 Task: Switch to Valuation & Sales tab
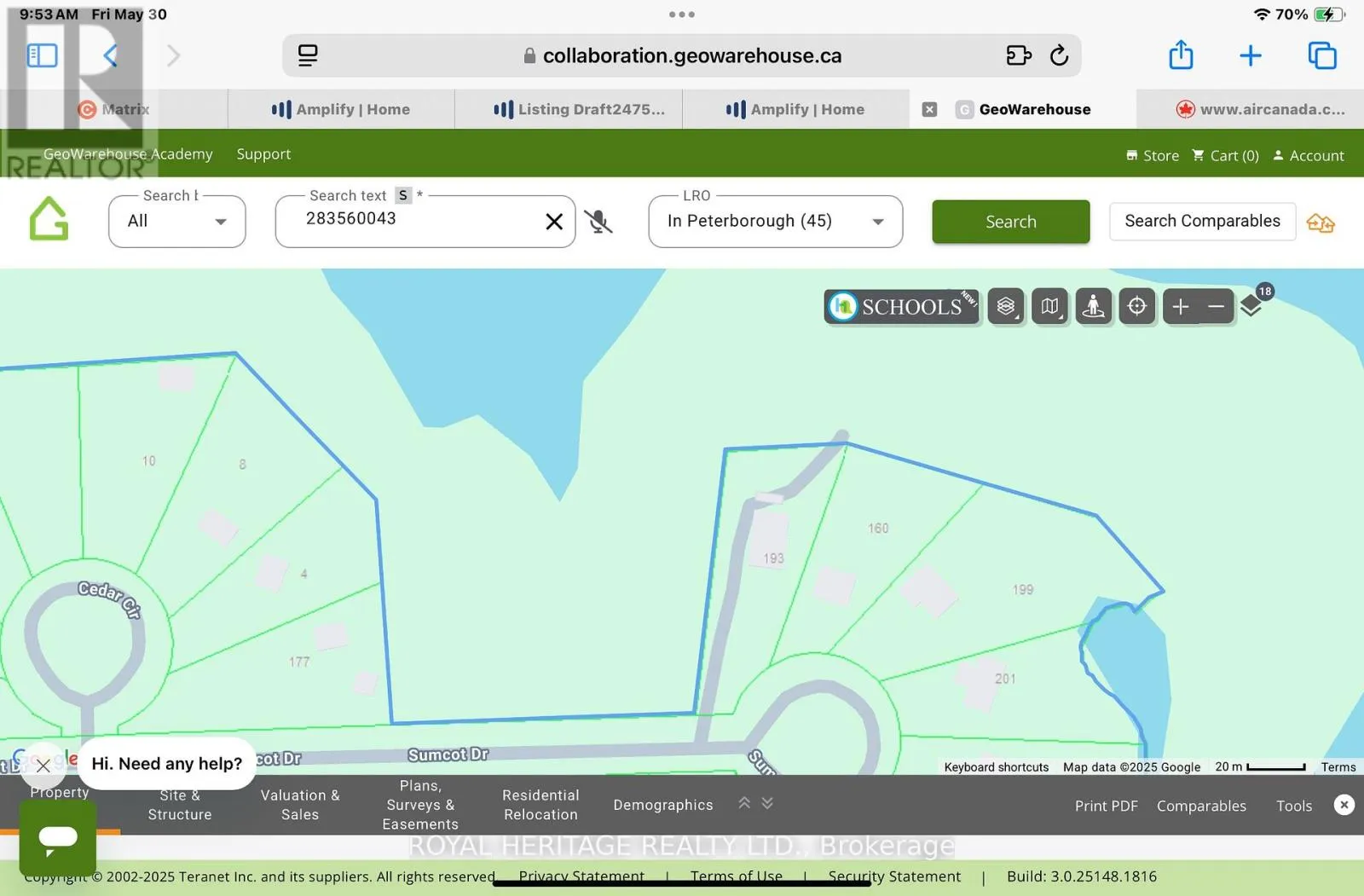[x=300, y=805]
